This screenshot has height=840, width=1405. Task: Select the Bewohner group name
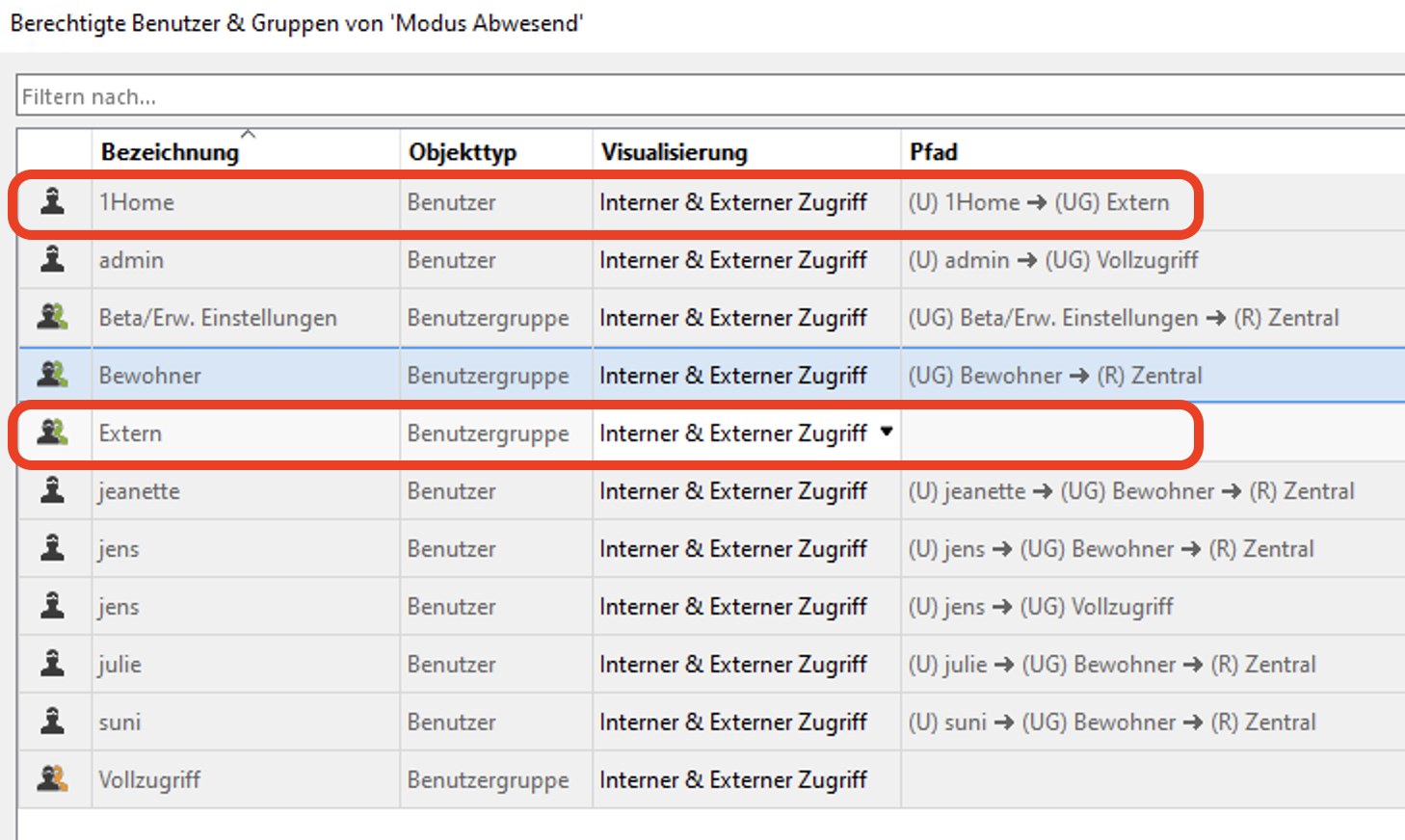150,376
